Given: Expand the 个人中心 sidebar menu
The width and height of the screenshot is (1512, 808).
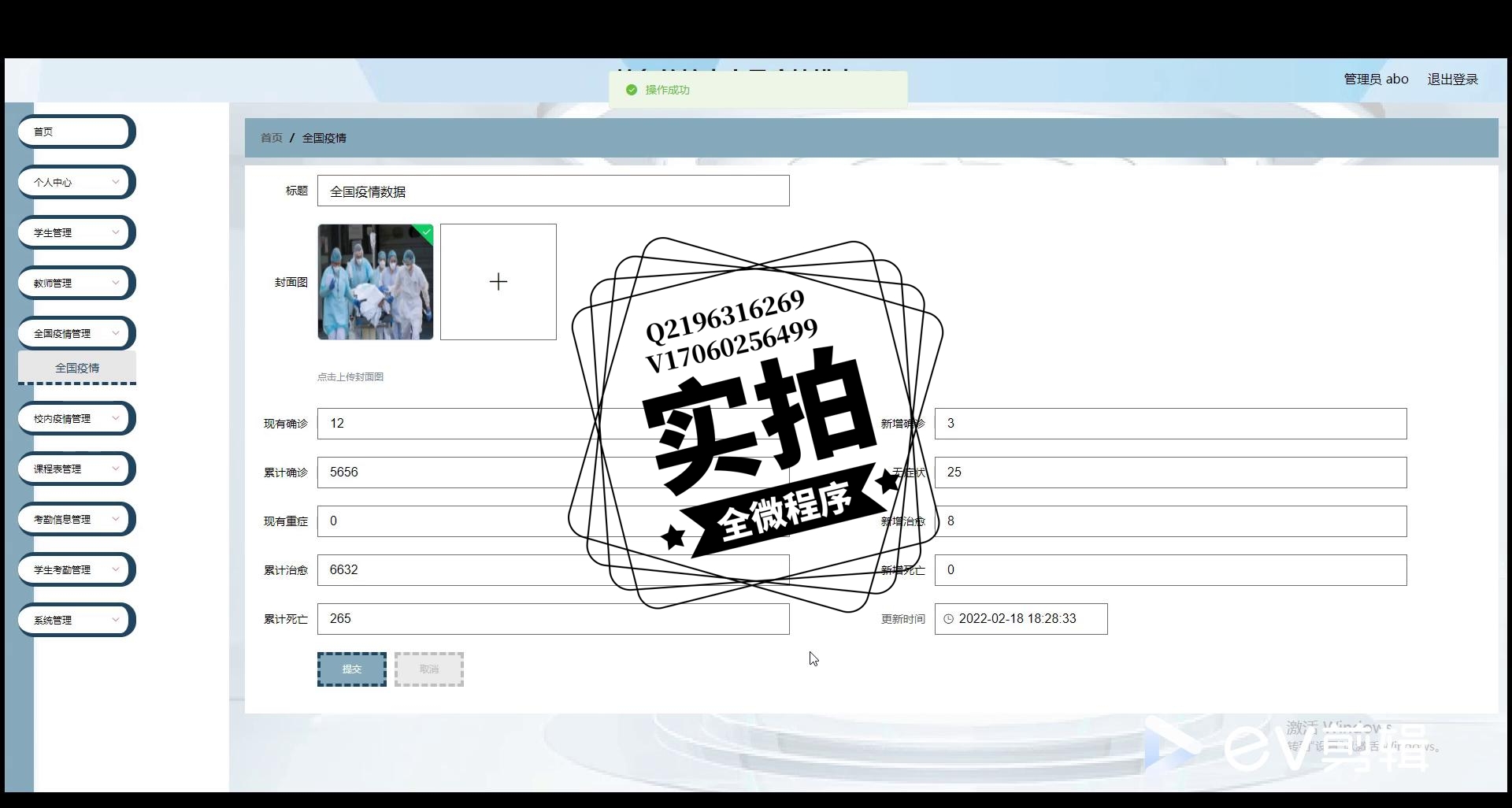Looking at the screenshot, I should 76,182.
